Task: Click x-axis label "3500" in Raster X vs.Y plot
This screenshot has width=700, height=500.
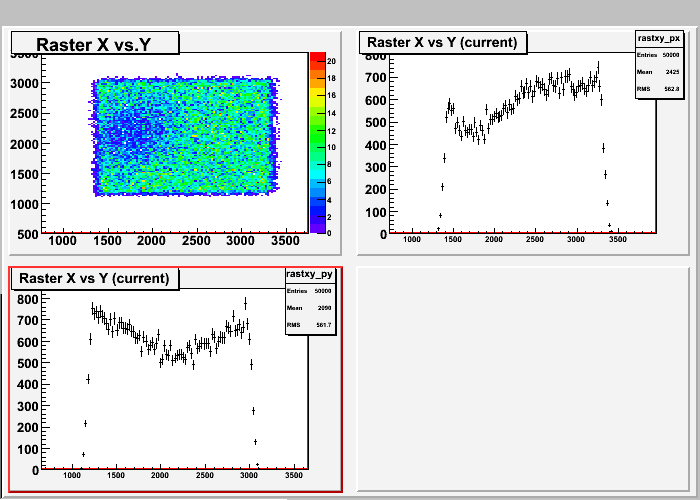Action: (285, 241)
